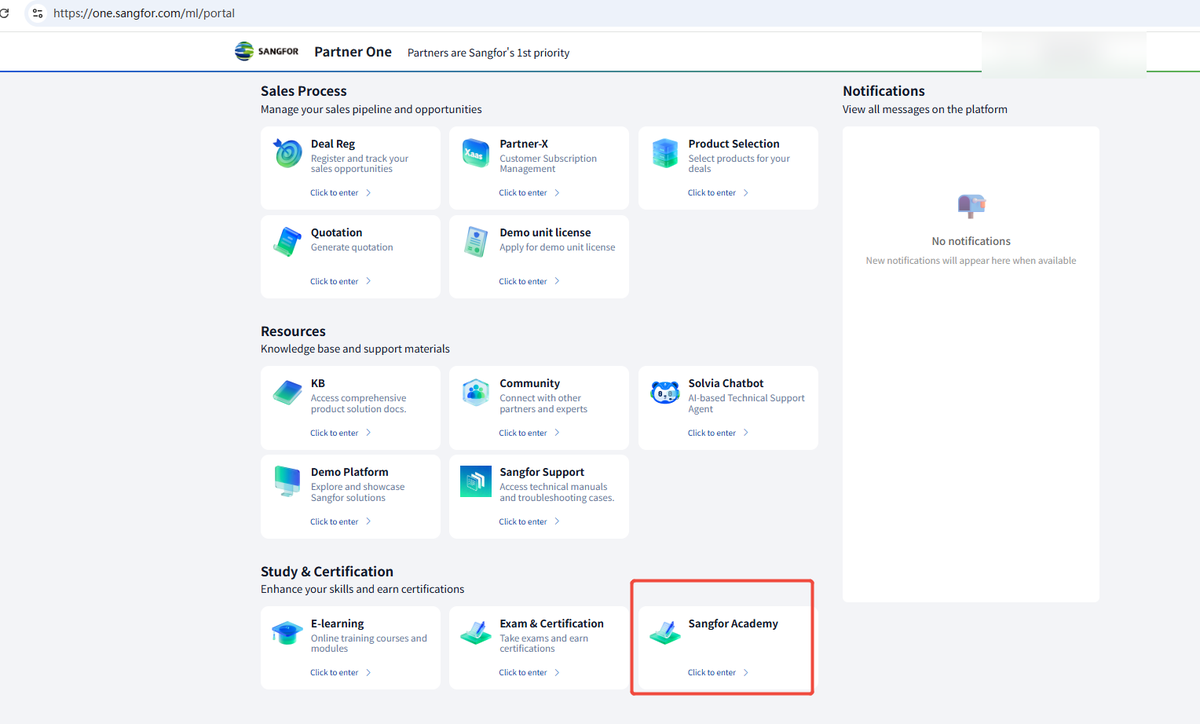Click the 'Notifications' panel heading
1200x724 pixels.
[x=884, y=91]
